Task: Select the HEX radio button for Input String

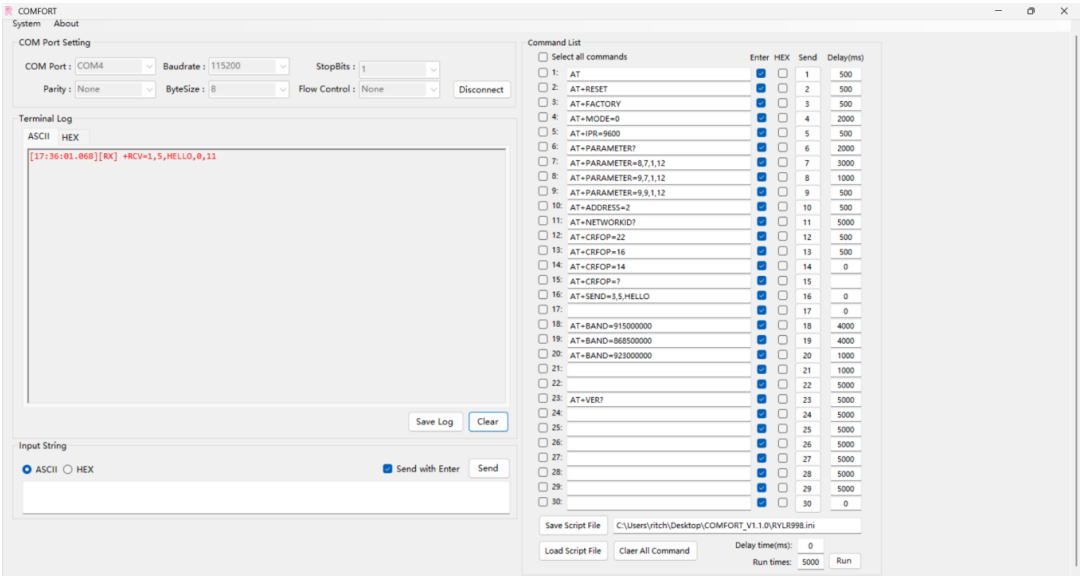Action: 68,470
